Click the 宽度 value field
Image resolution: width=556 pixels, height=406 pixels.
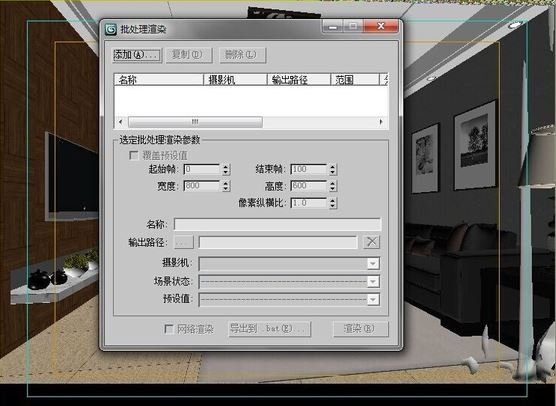pyautogui.click(x=202, y=186)
